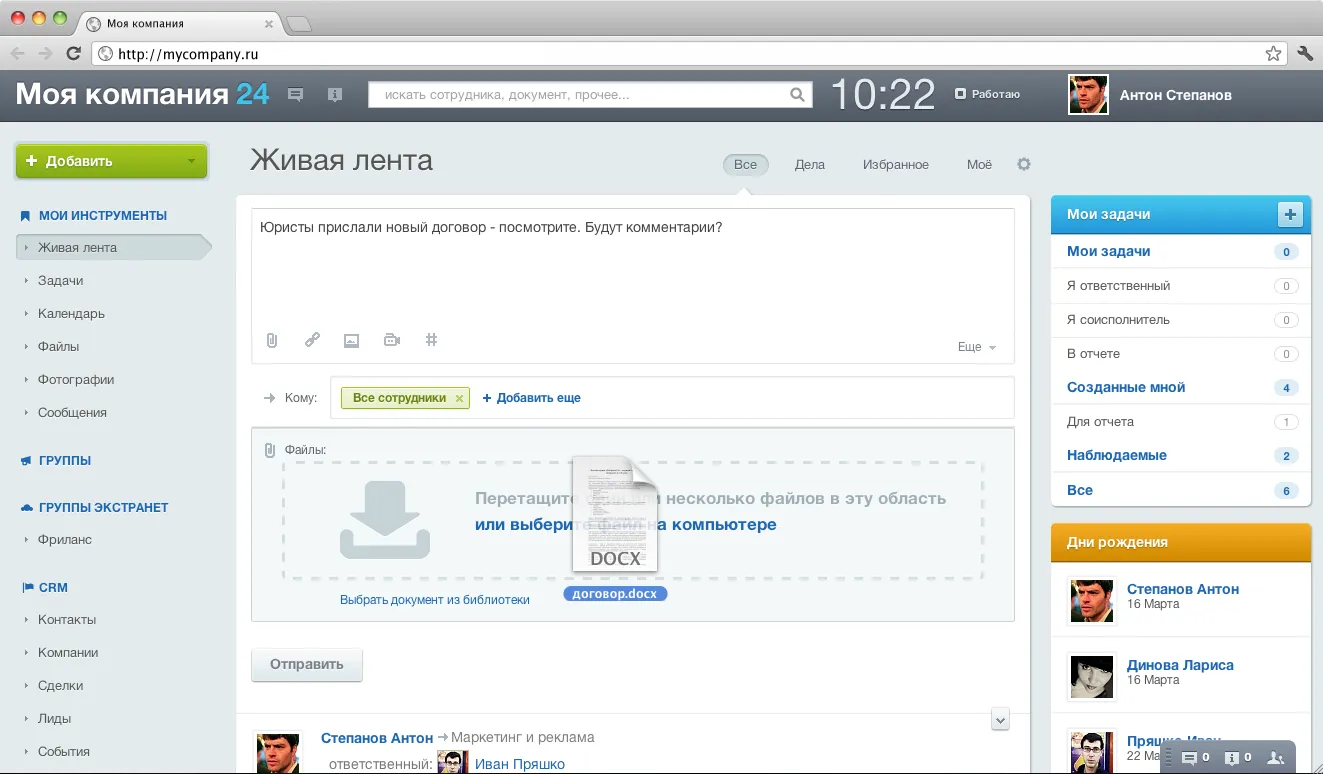Expand the feed post options arrow
This screenshot has width=1323, height=774.
pyautogui.click(x=1000, y=718)
